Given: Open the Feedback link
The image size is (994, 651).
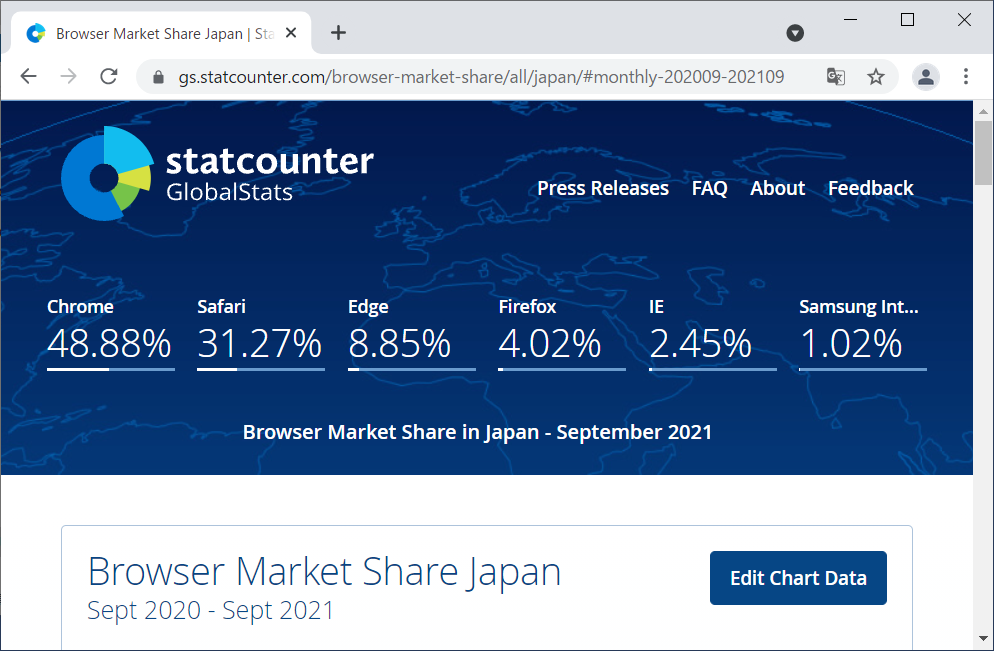Looking at the screenshot, I should pos(870,188).
